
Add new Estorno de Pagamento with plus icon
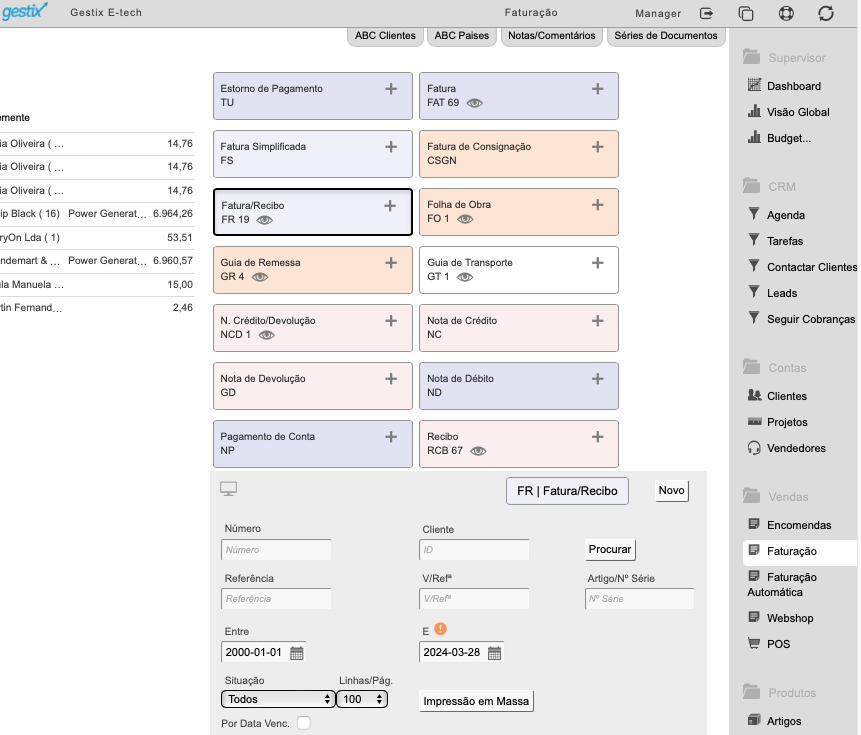pyautogui.click(x=391, y=89)
